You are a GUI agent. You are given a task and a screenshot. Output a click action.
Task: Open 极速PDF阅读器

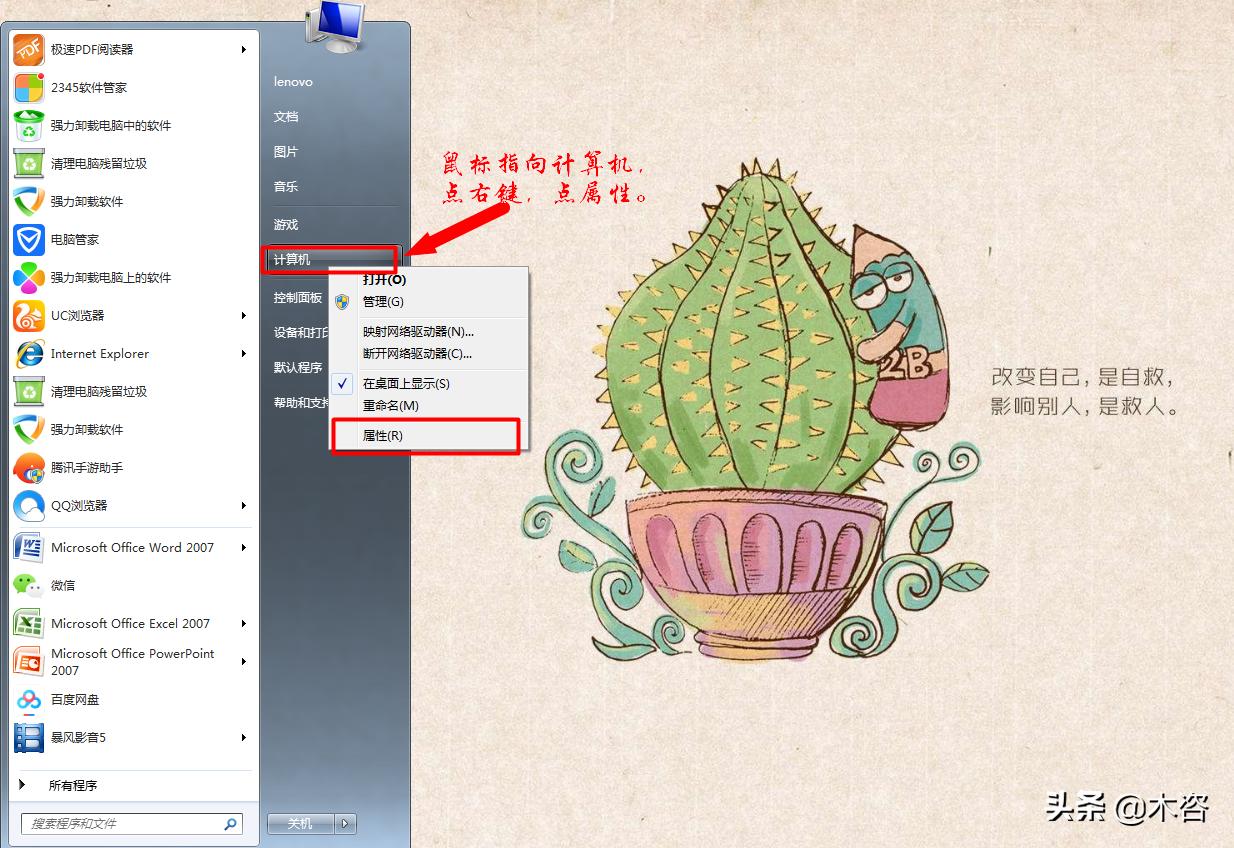coord(85,49)
